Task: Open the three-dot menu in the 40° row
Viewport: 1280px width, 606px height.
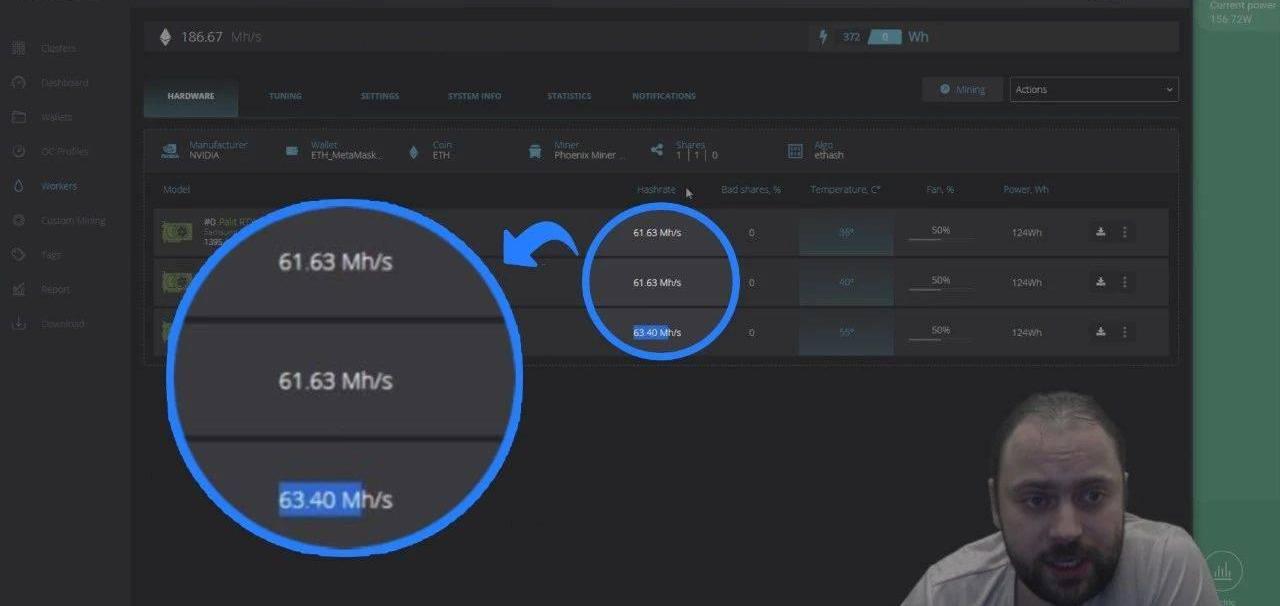Action: [1125, 282]
